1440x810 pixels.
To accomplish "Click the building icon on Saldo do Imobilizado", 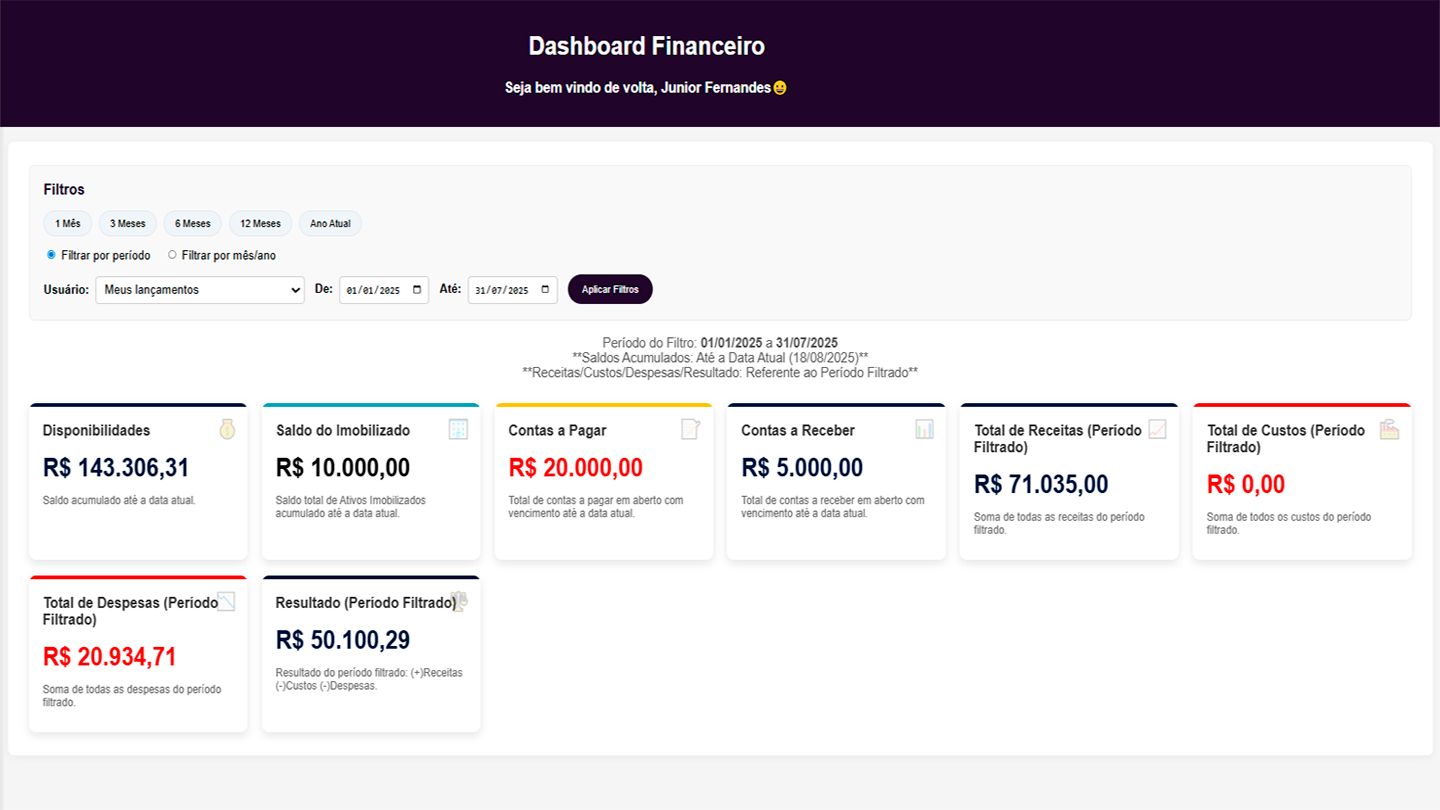I will tap(458, 429).
